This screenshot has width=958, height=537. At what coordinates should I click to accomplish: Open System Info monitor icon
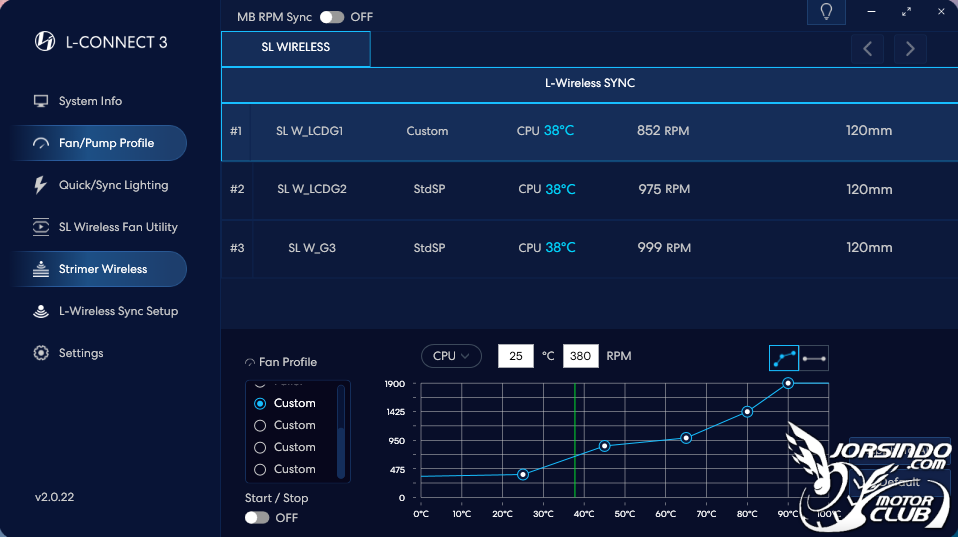pos(41,101)
